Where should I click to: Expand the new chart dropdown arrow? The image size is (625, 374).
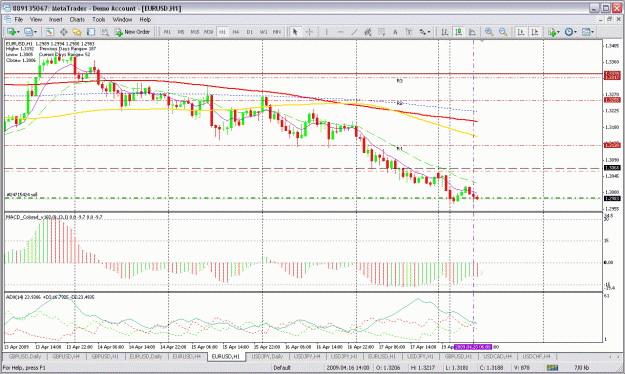click(18, 32)
